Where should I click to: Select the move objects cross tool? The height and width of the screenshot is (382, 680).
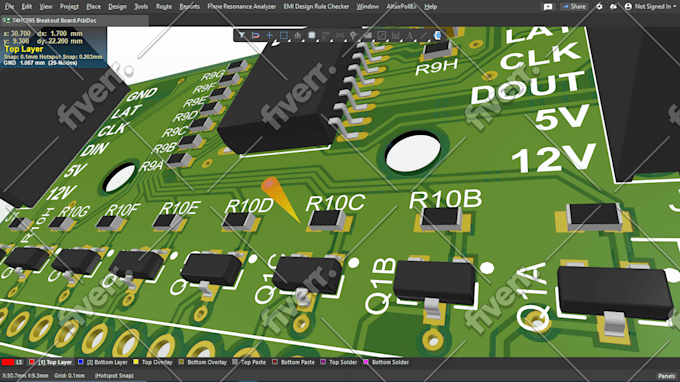[269, 36]
